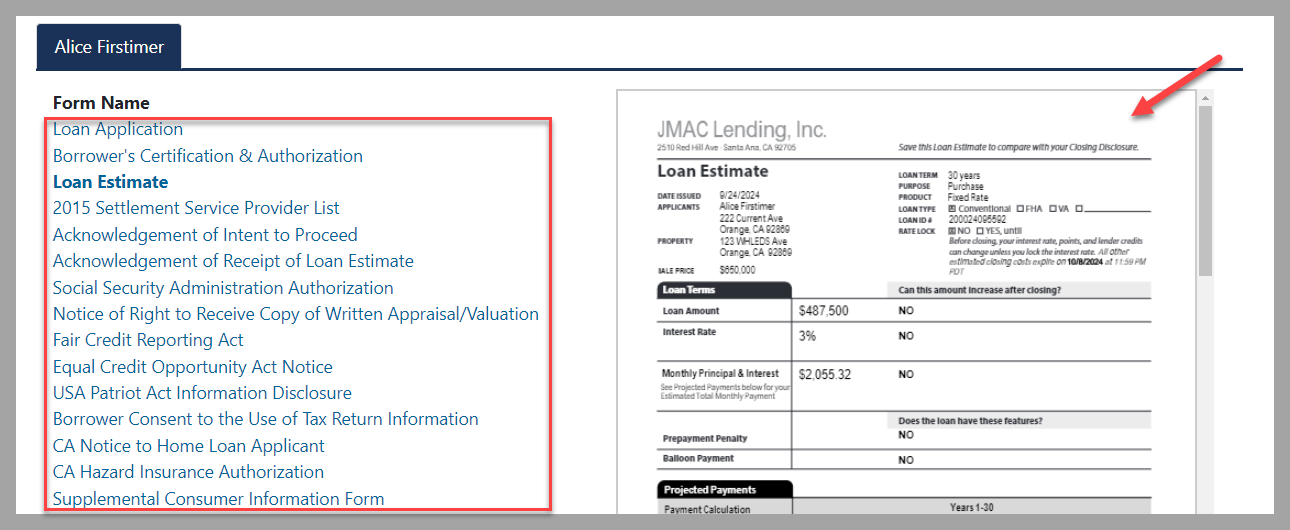Select the Alice Firstimer tab
Screen dimensions: 1290x530
tap(109, 47)
